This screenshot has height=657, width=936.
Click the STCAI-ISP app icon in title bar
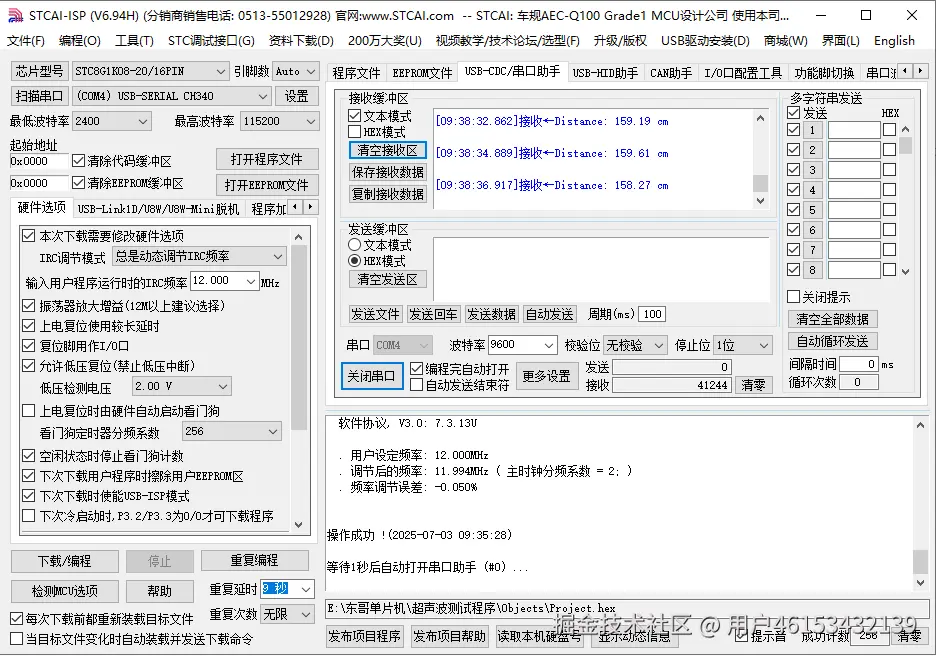[15, 15]
